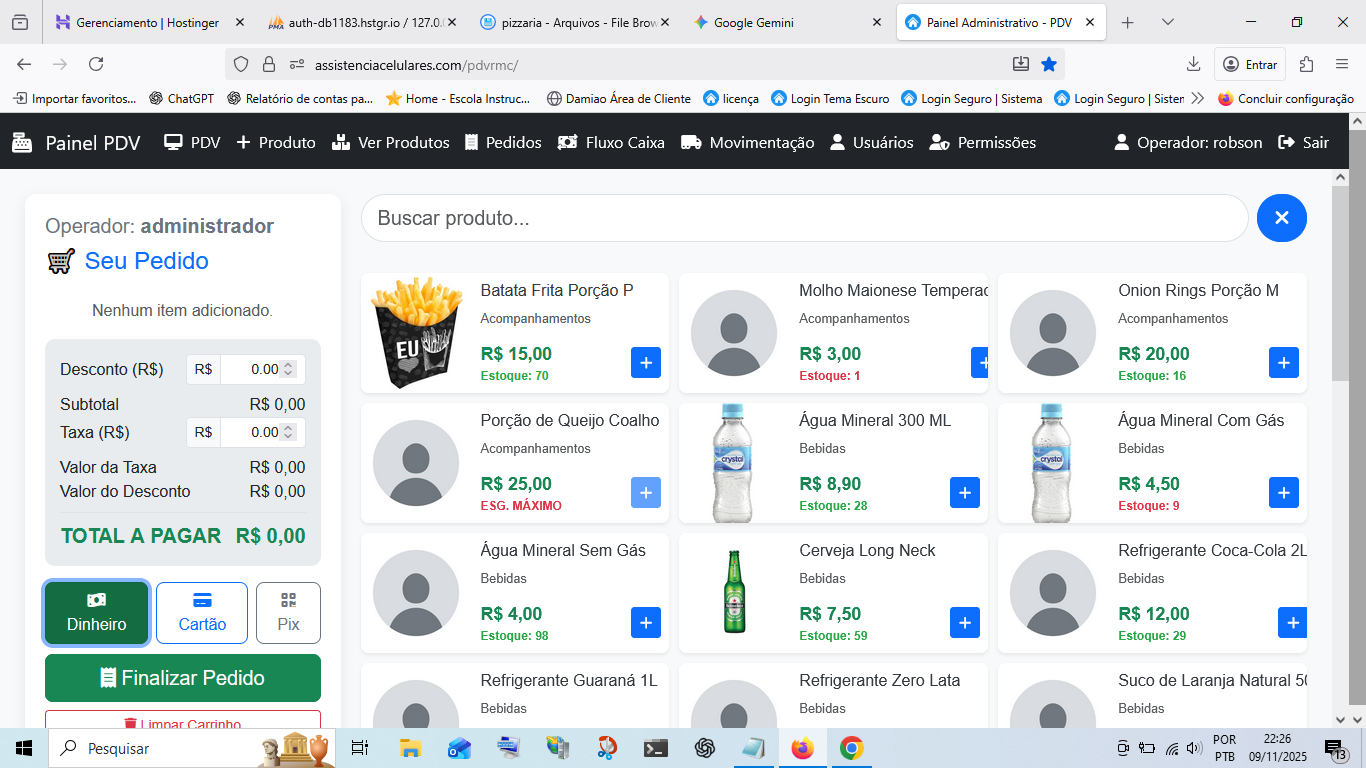Open Ver Produtos via its boxes icon
This screenshot has height=768, width=1366.
(x=339, y=142)
